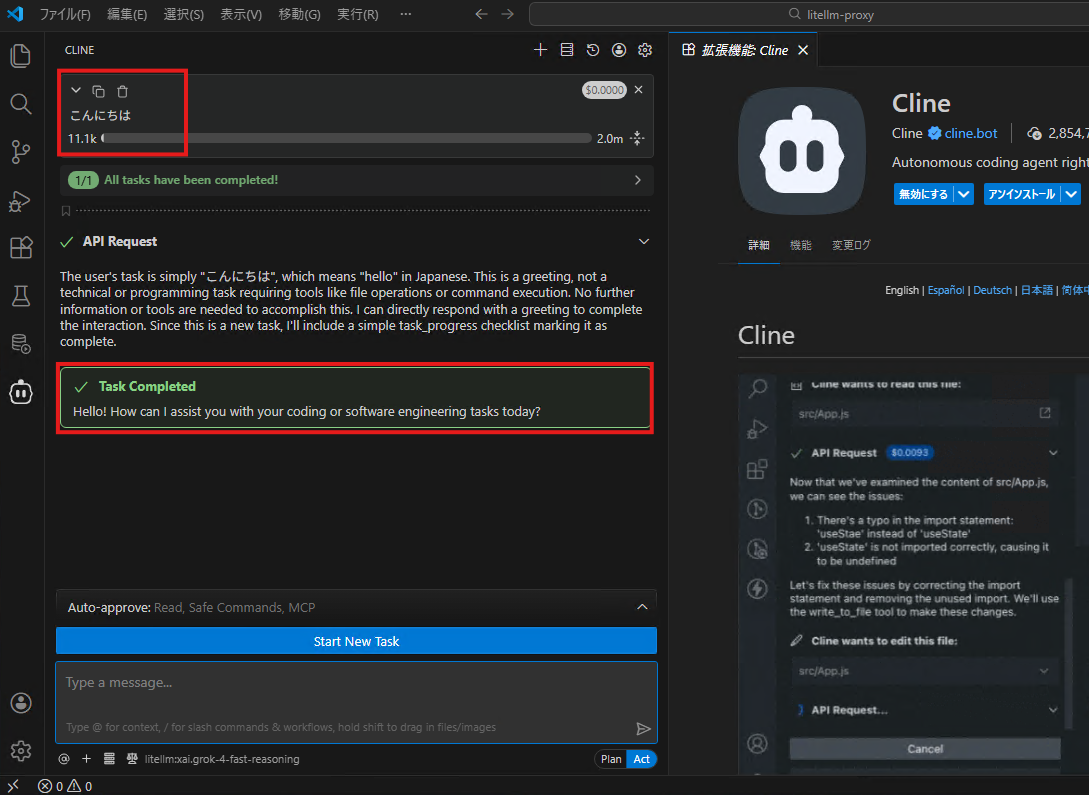Open the 移動(G) menu
This screenshot has width=1089, height=795.
pos(299,15)
